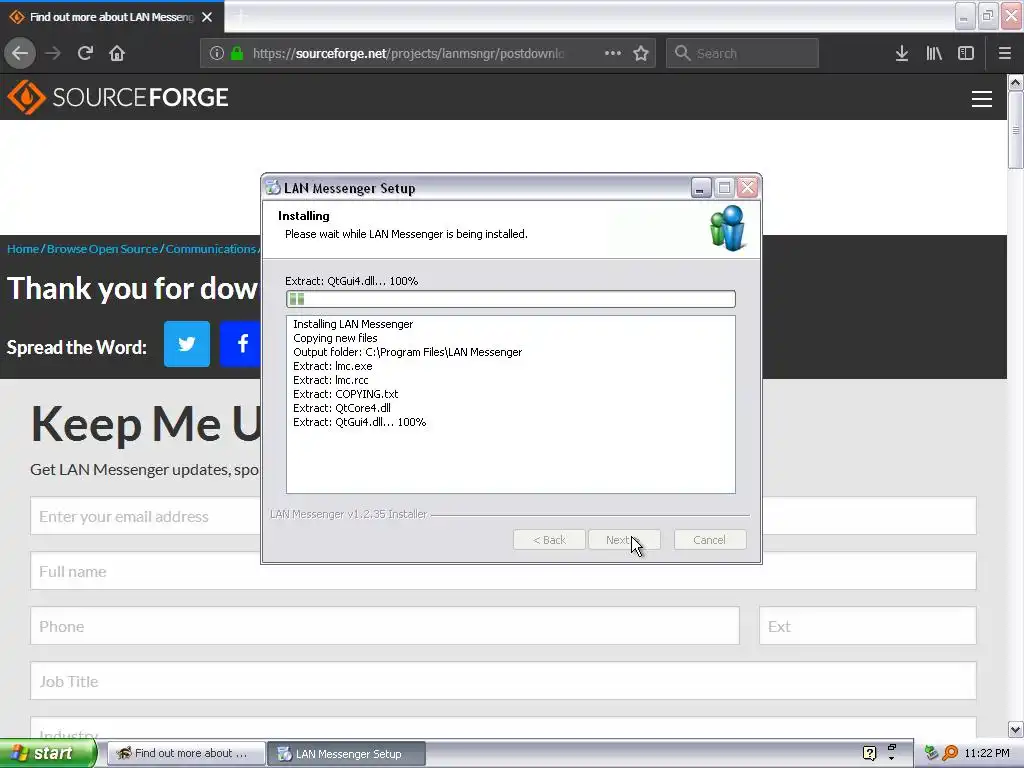Image resolution: width=1024 pixels, height=768 pixels.
Task: Click the green network tray icon
Action: click(x=931, y=753)
